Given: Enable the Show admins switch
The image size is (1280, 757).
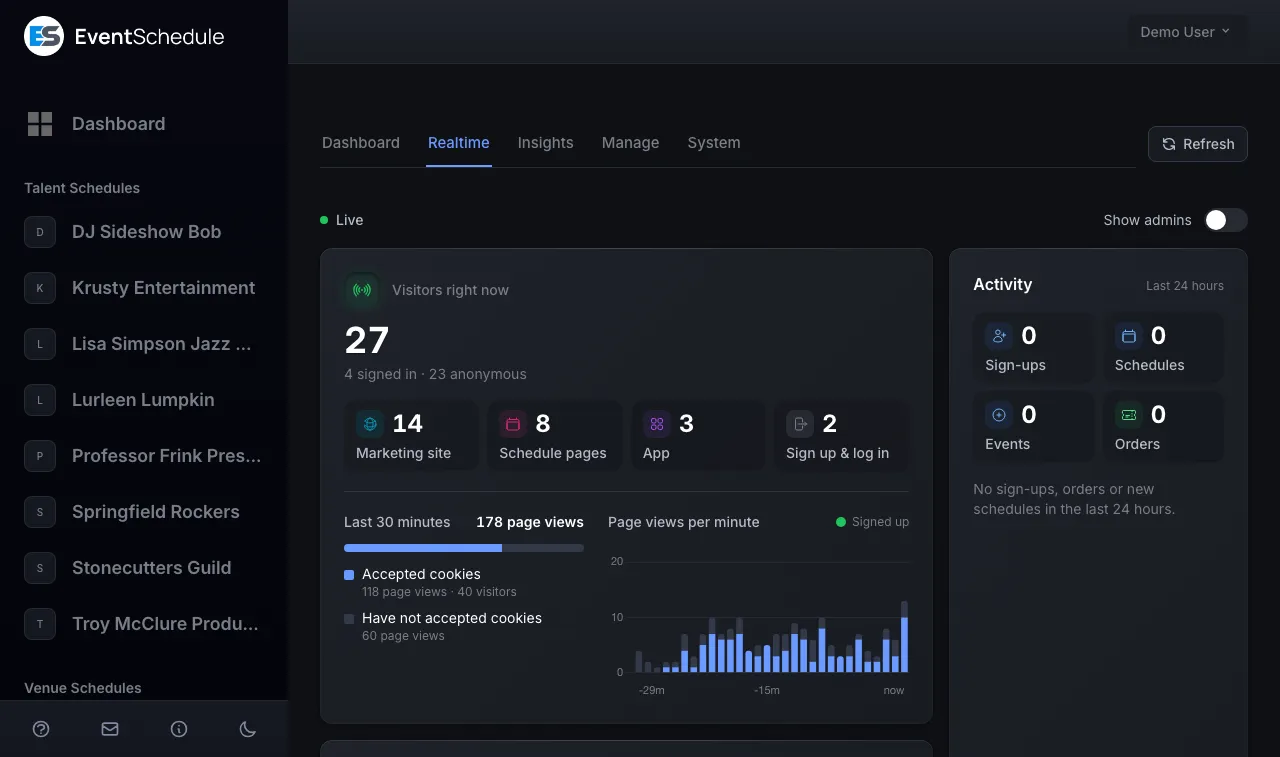Looking at the screenshot, I should (x=1226, y=220).
